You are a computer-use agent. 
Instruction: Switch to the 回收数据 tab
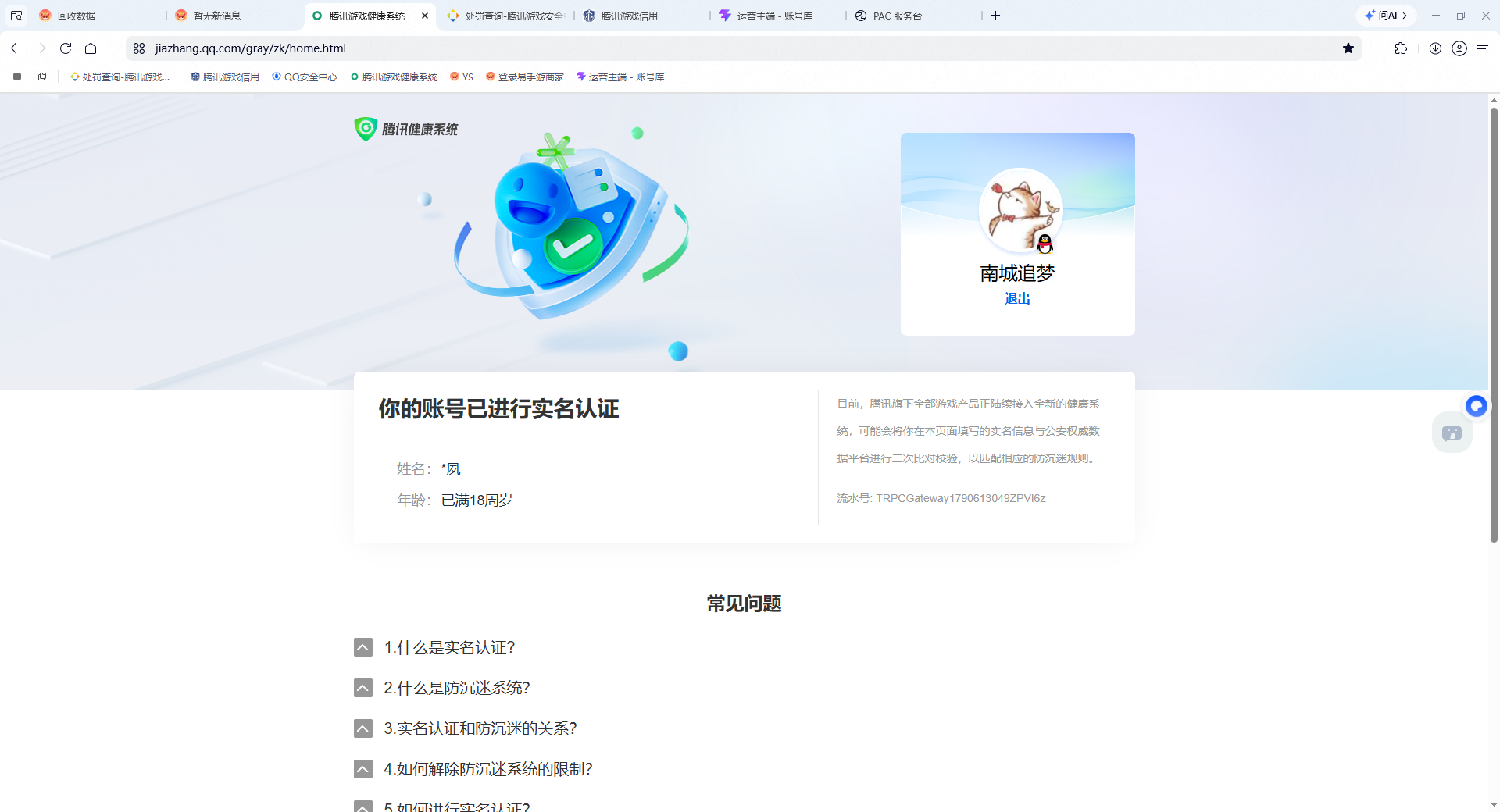point(98,16)
